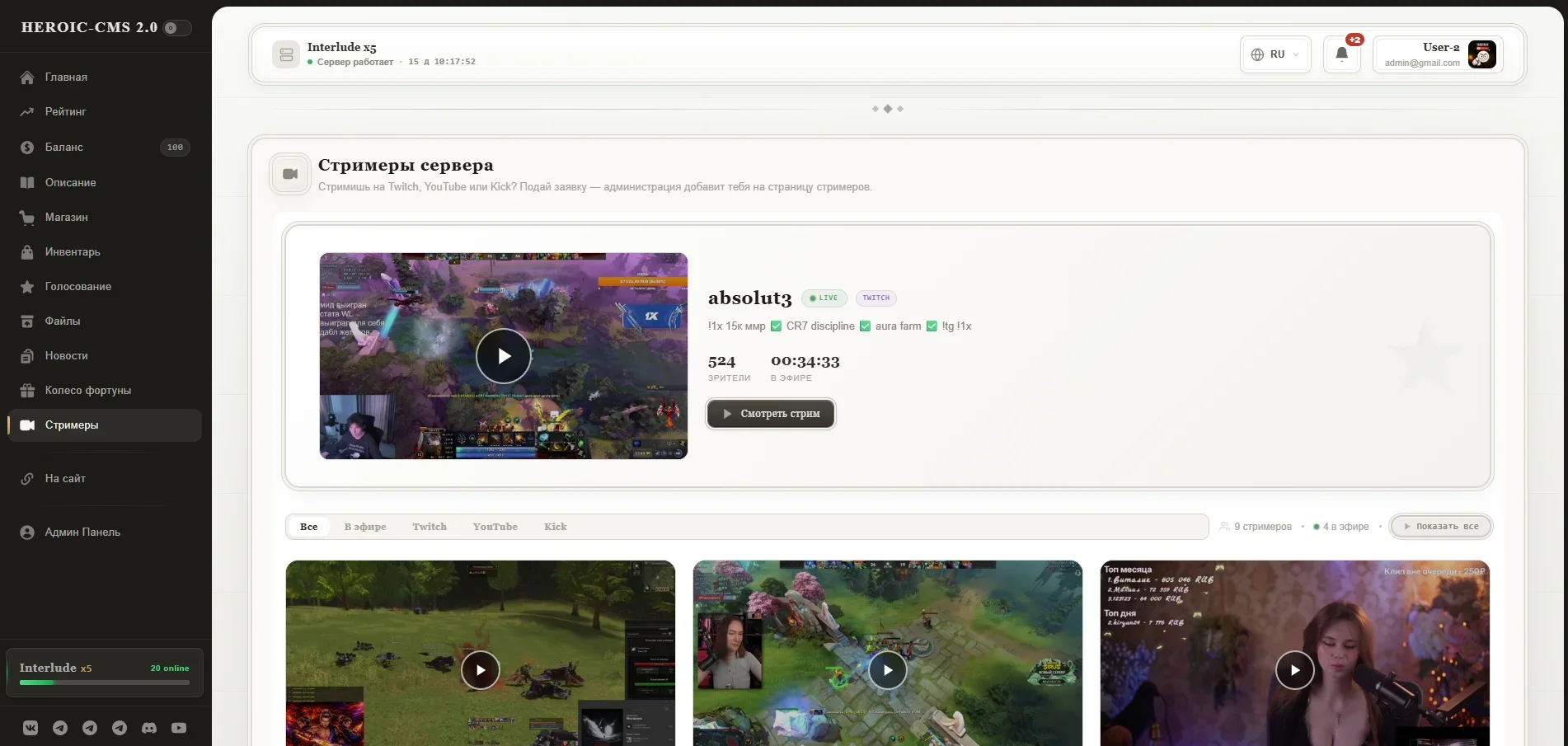Click the Показать все button

(1441, 527)
